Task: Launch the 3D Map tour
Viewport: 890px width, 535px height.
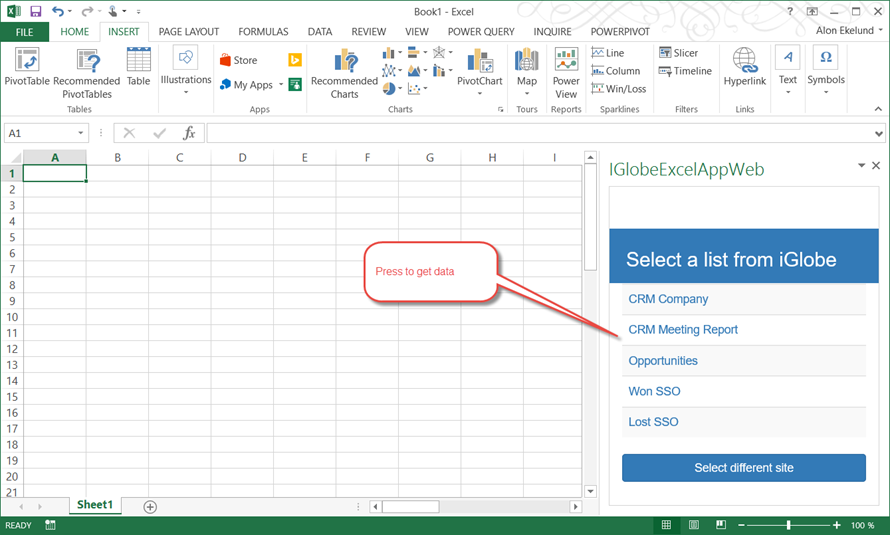Action: 527,71
